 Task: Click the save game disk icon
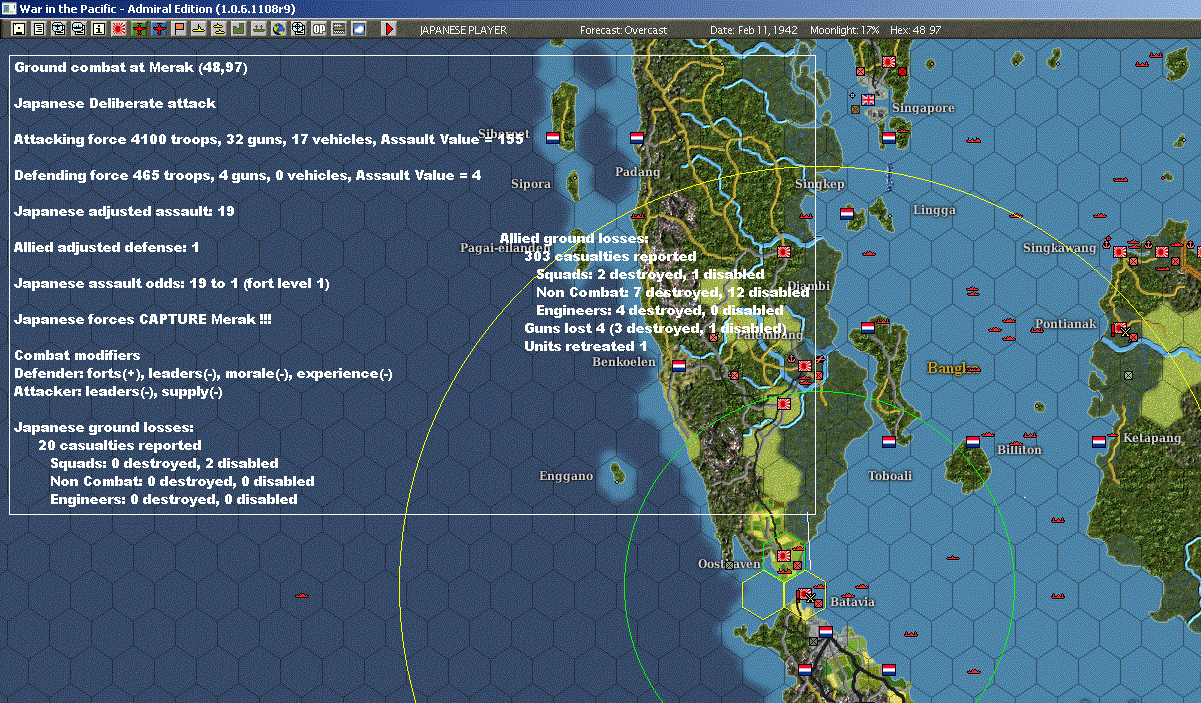(x=19, y=29)
